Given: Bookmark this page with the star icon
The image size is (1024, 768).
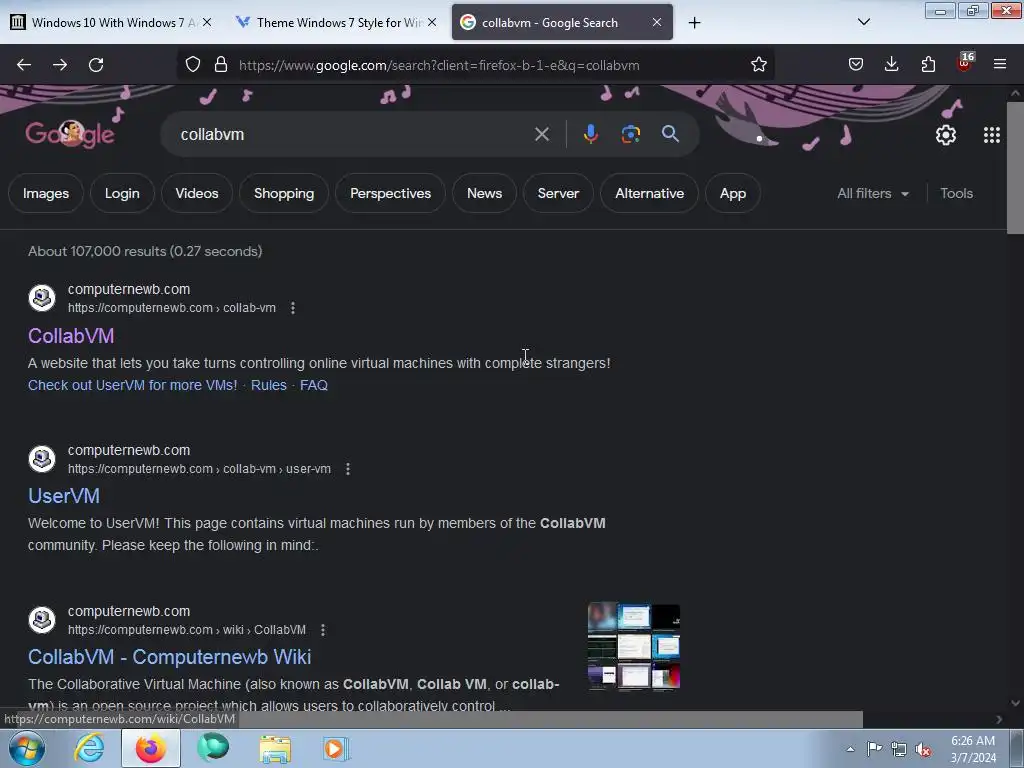Looking at the screenshot, I should click(x=758, y=65).
